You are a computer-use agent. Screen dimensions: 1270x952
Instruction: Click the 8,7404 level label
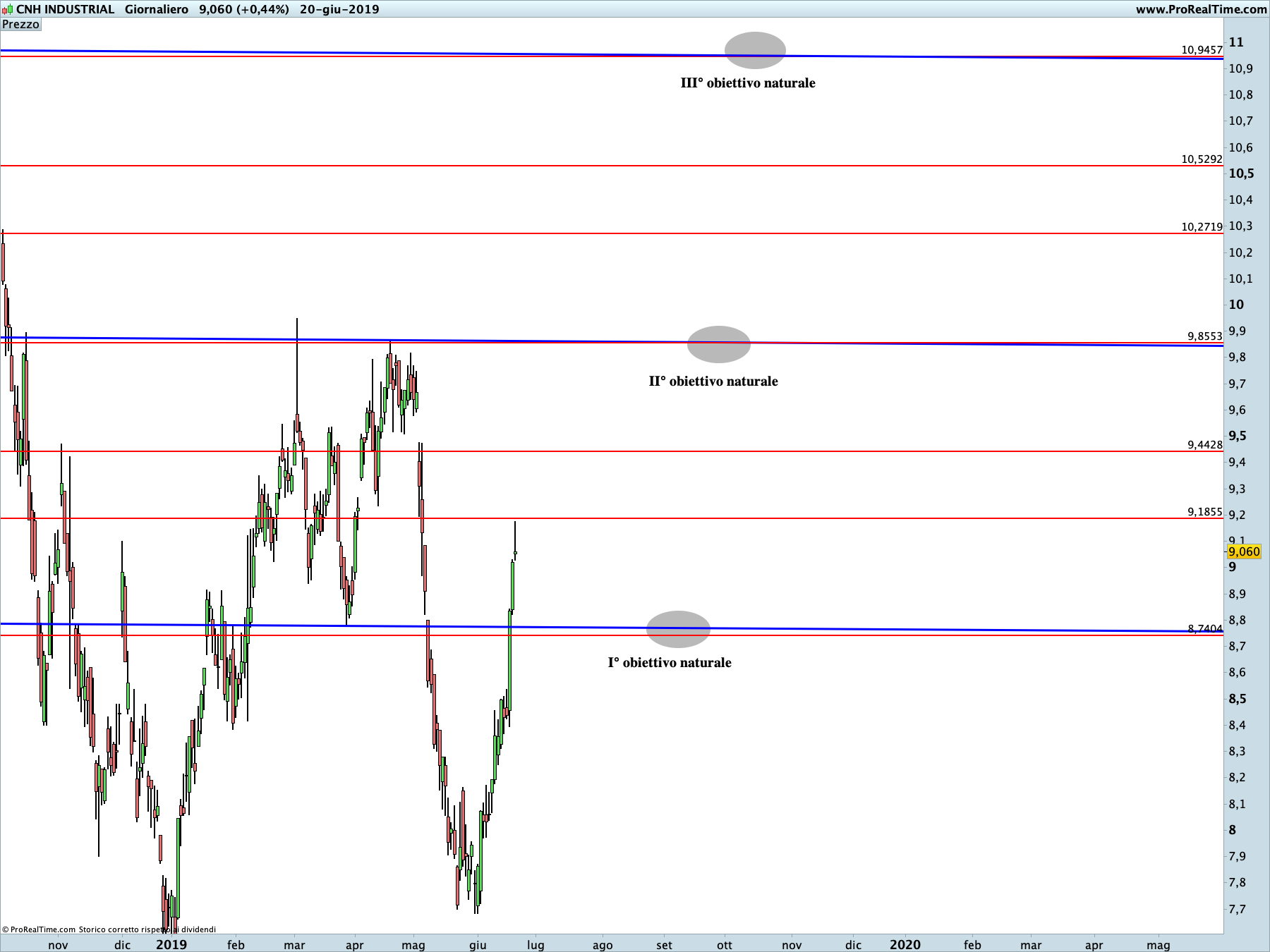tap(1204, 628)
